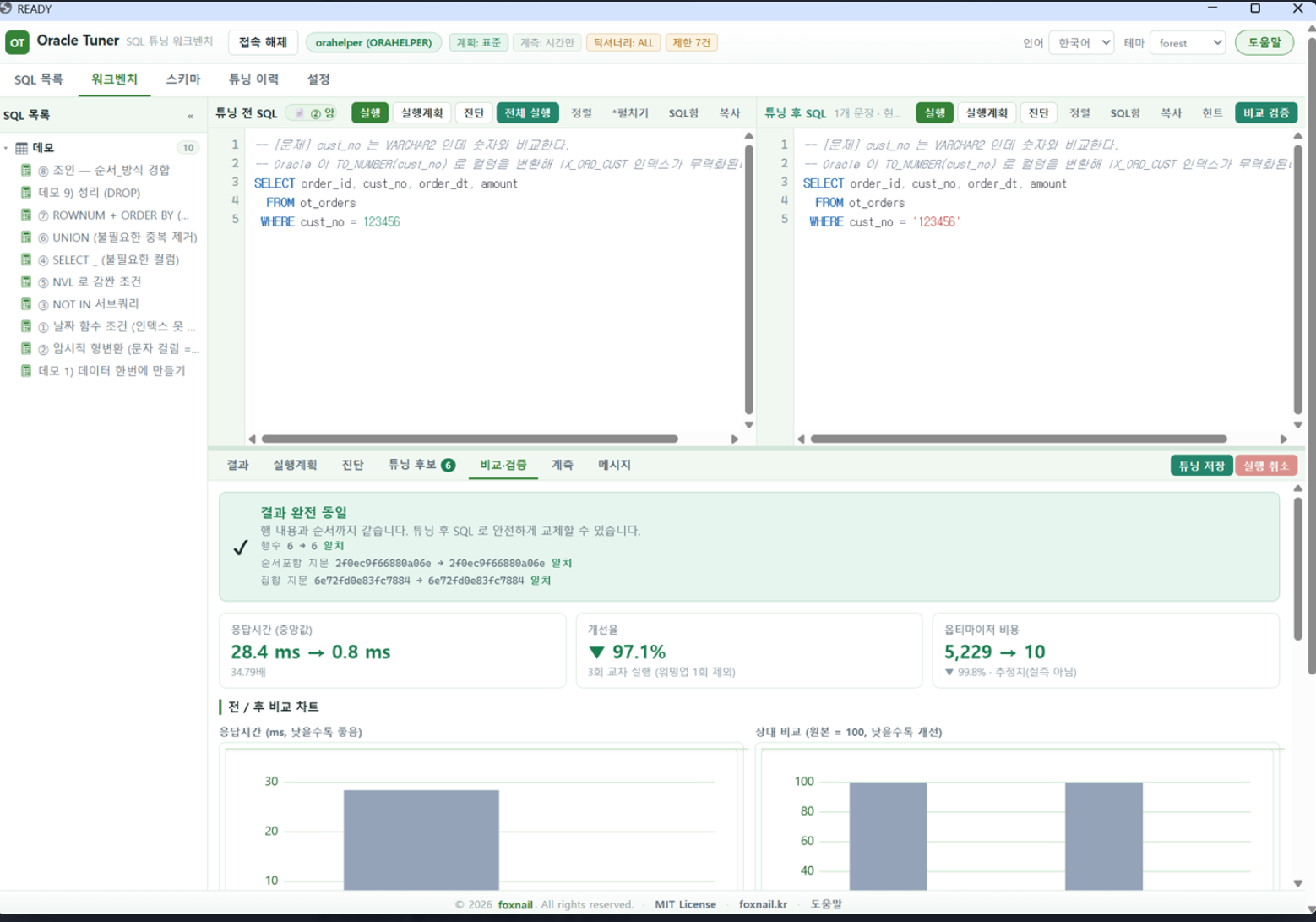Switch to the bottom 진단 tab
This screenshot has width=1316, height=922.
coord(352,465)
